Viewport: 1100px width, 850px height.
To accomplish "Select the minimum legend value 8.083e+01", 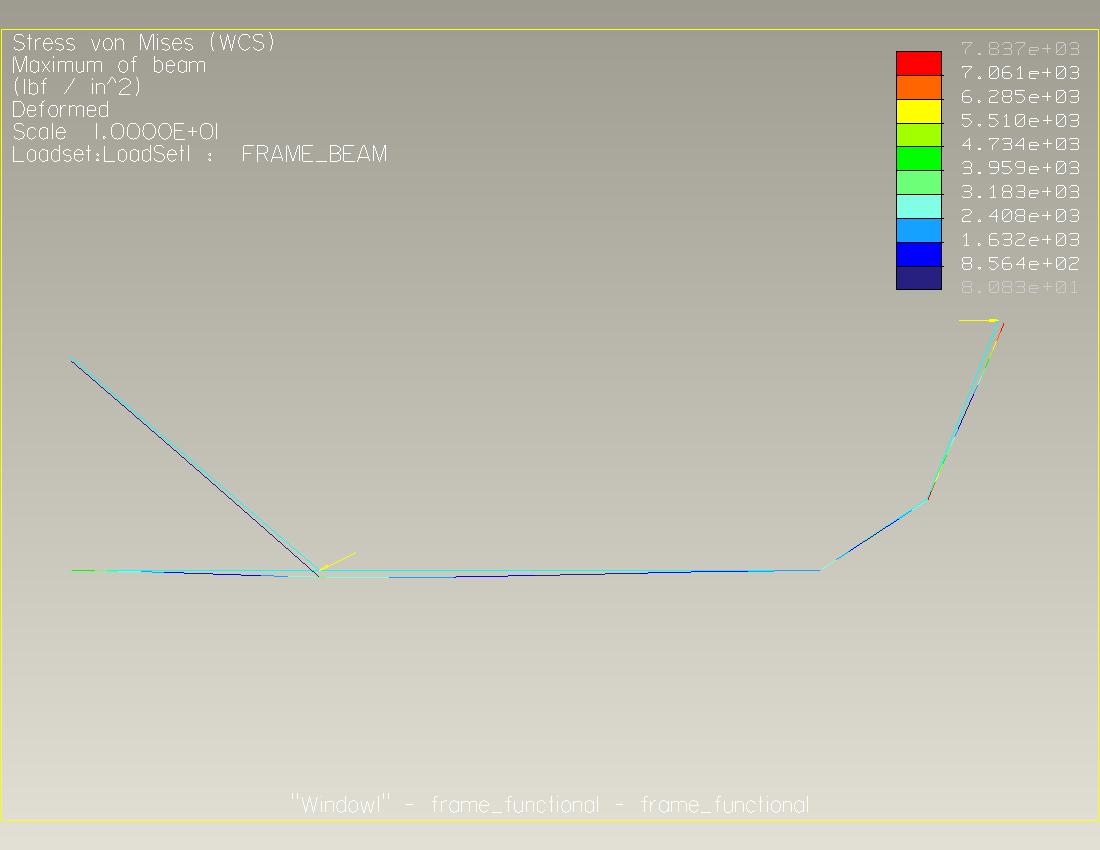I will (x=1020, y=288).
